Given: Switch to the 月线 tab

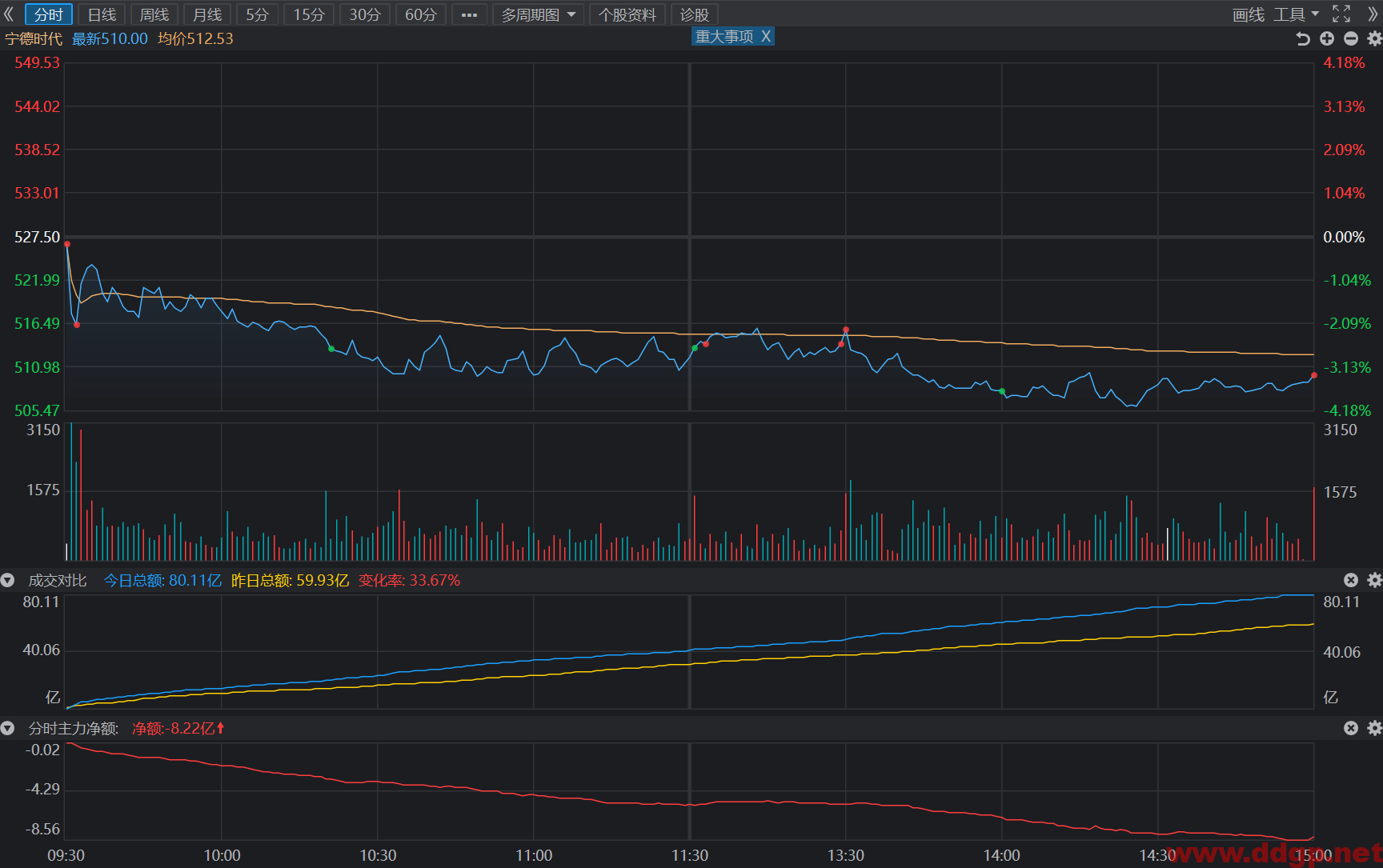Looking at the screenshot, I should click(x=207, y=14).
